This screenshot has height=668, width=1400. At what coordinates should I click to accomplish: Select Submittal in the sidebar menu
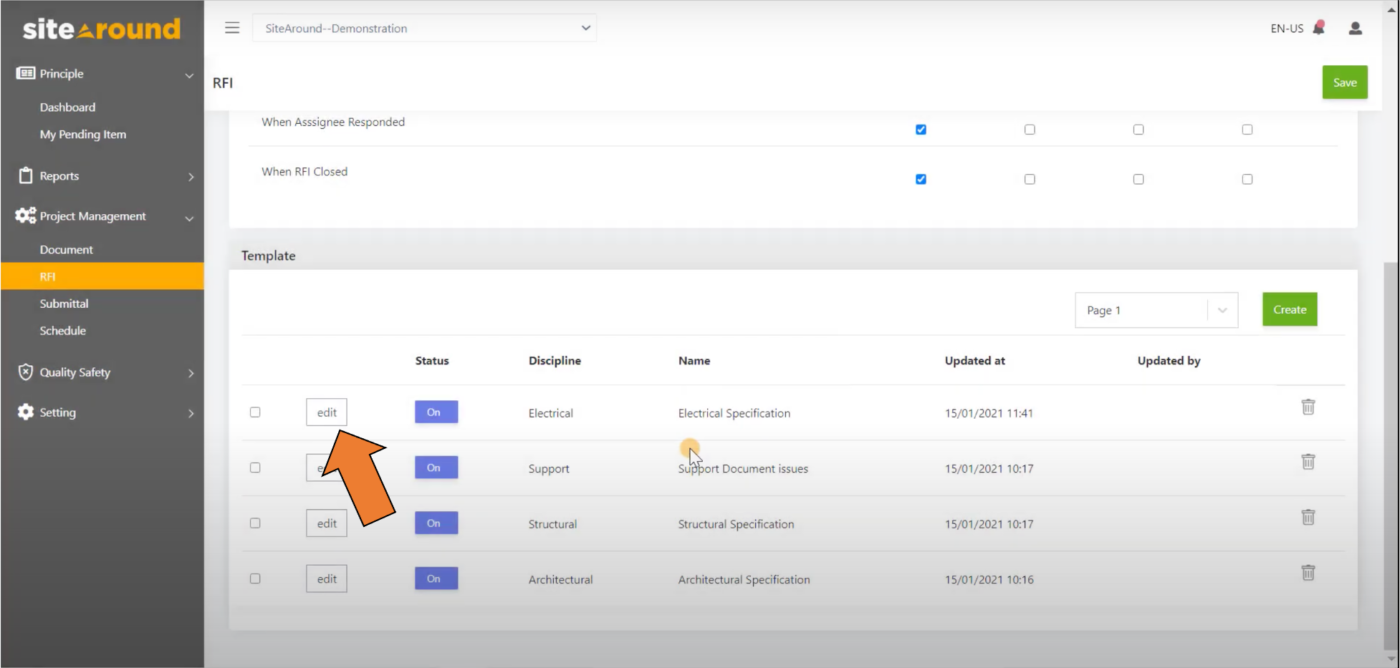[x=64, y=303]
